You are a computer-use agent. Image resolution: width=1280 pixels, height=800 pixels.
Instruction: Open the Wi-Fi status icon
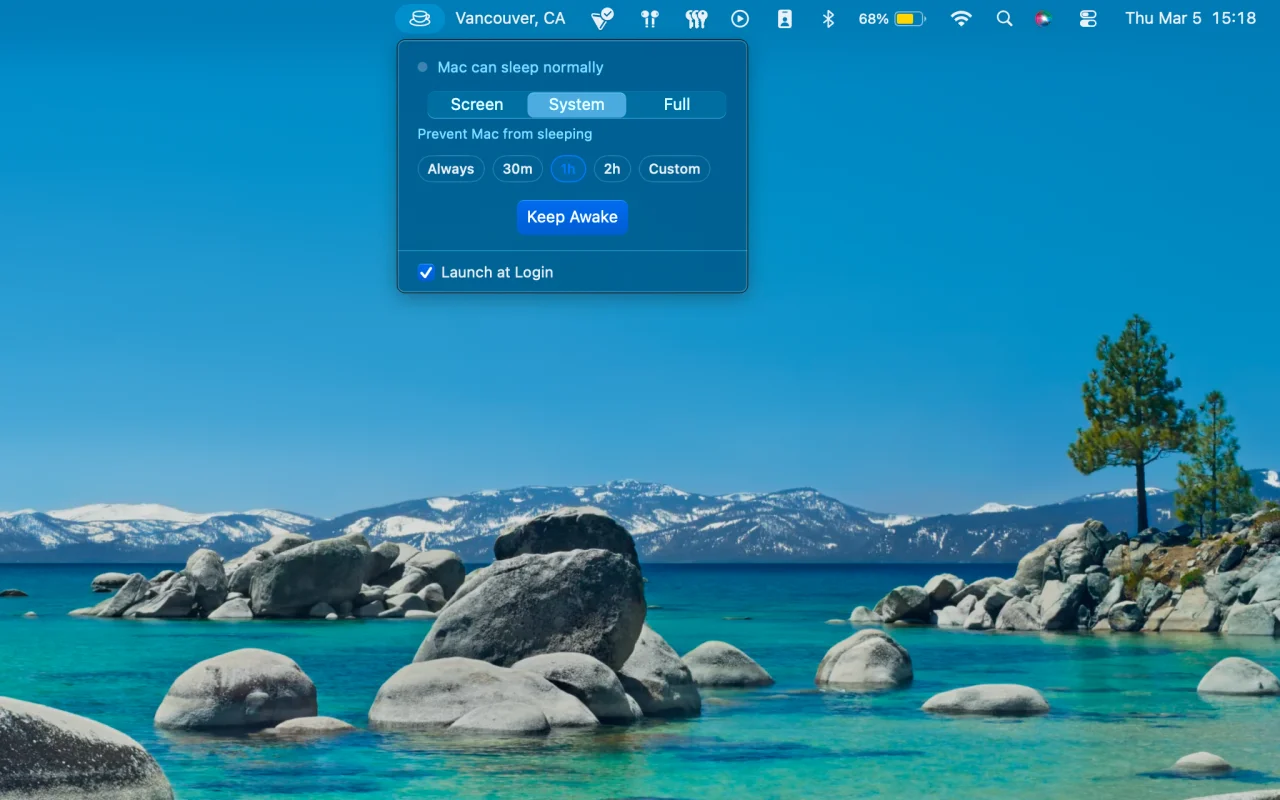pos(961,18)
